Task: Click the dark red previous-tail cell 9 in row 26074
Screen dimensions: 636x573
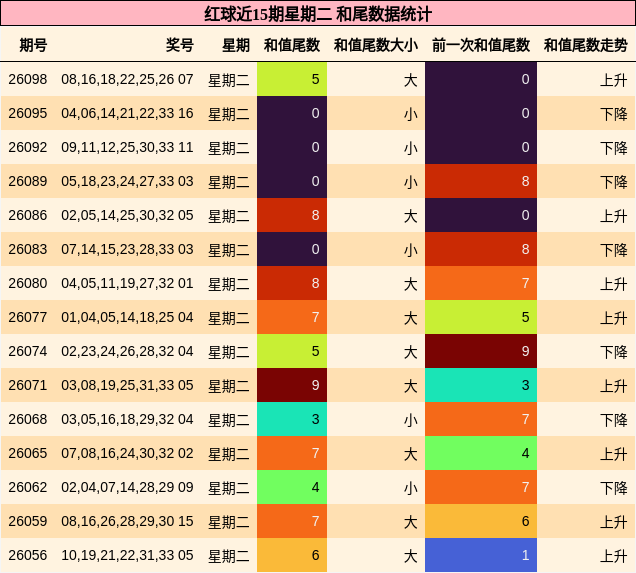Action: point(481,351)
